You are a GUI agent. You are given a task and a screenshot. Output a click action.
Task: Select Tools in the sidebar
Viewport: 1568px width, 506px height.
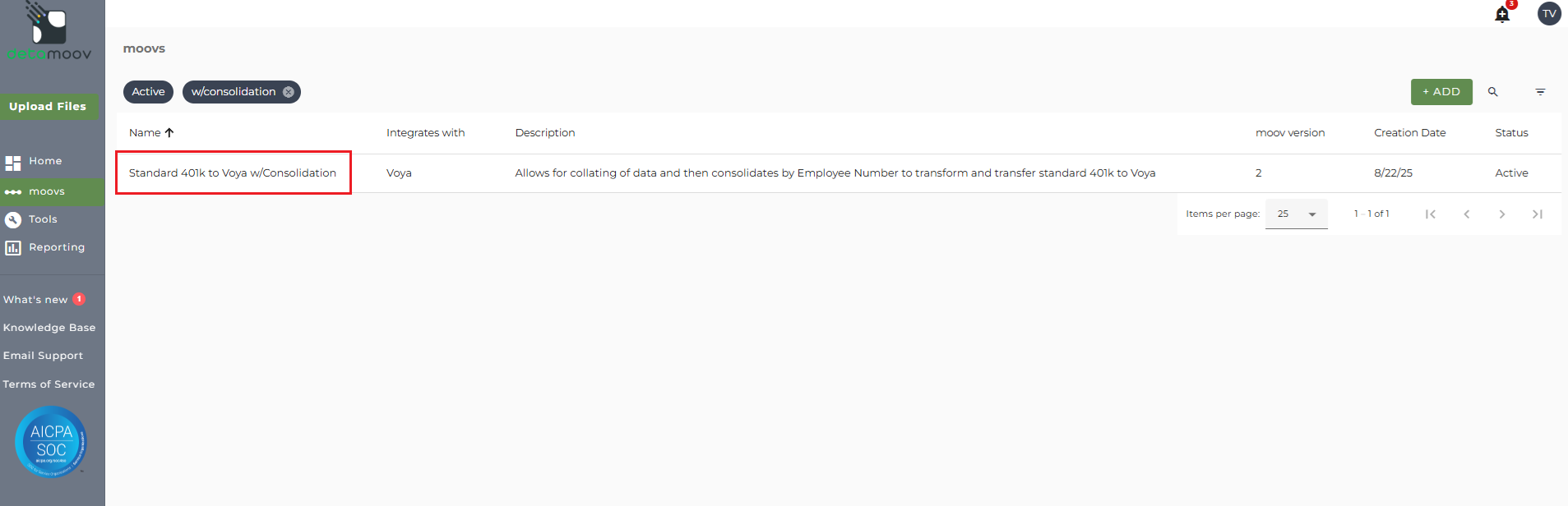(x=43, y=219)
